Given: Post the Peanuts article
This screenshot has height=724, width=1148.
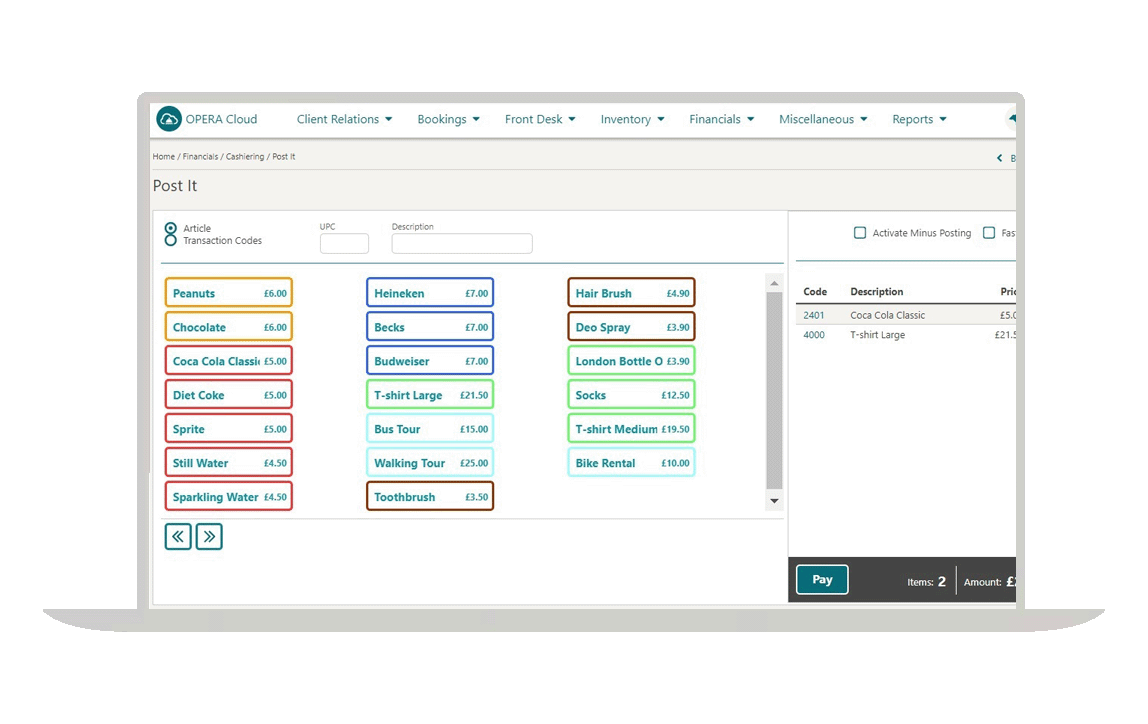Looking at the screenshot, I should [x=228, y=293].
